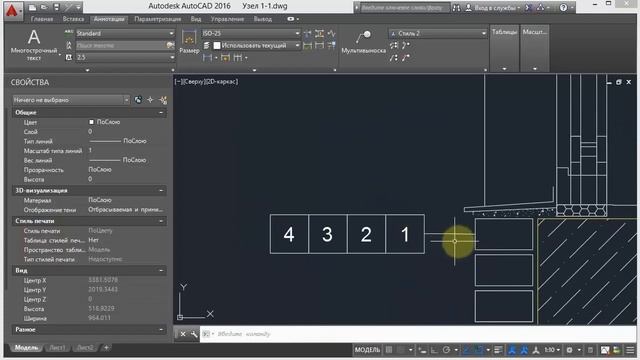Select the Многострочный текст tool
640x360 pixels.
(x=33, y=45)
